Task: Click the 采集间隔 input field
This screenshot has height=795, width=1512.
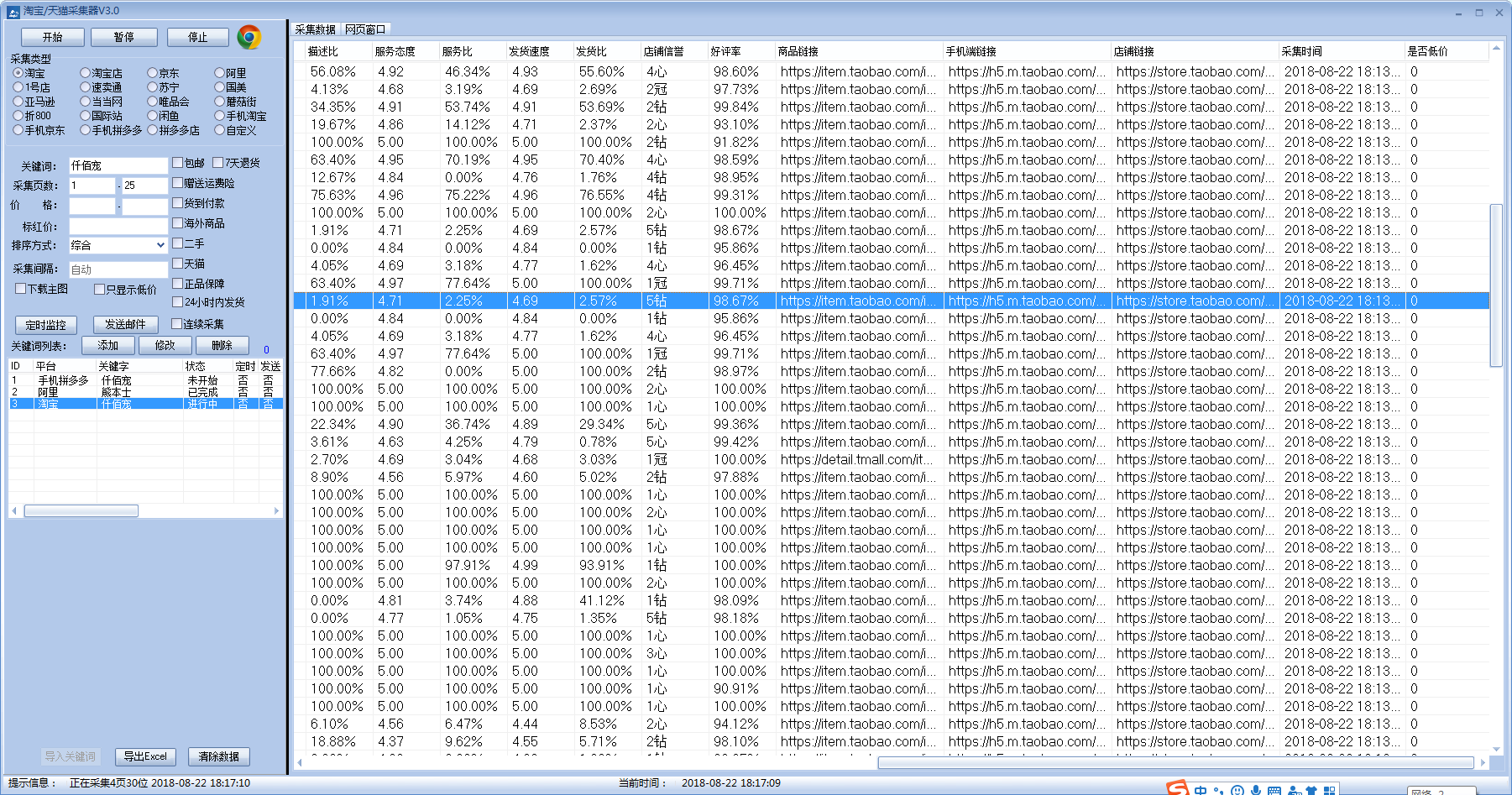Action: coord(118,269)
